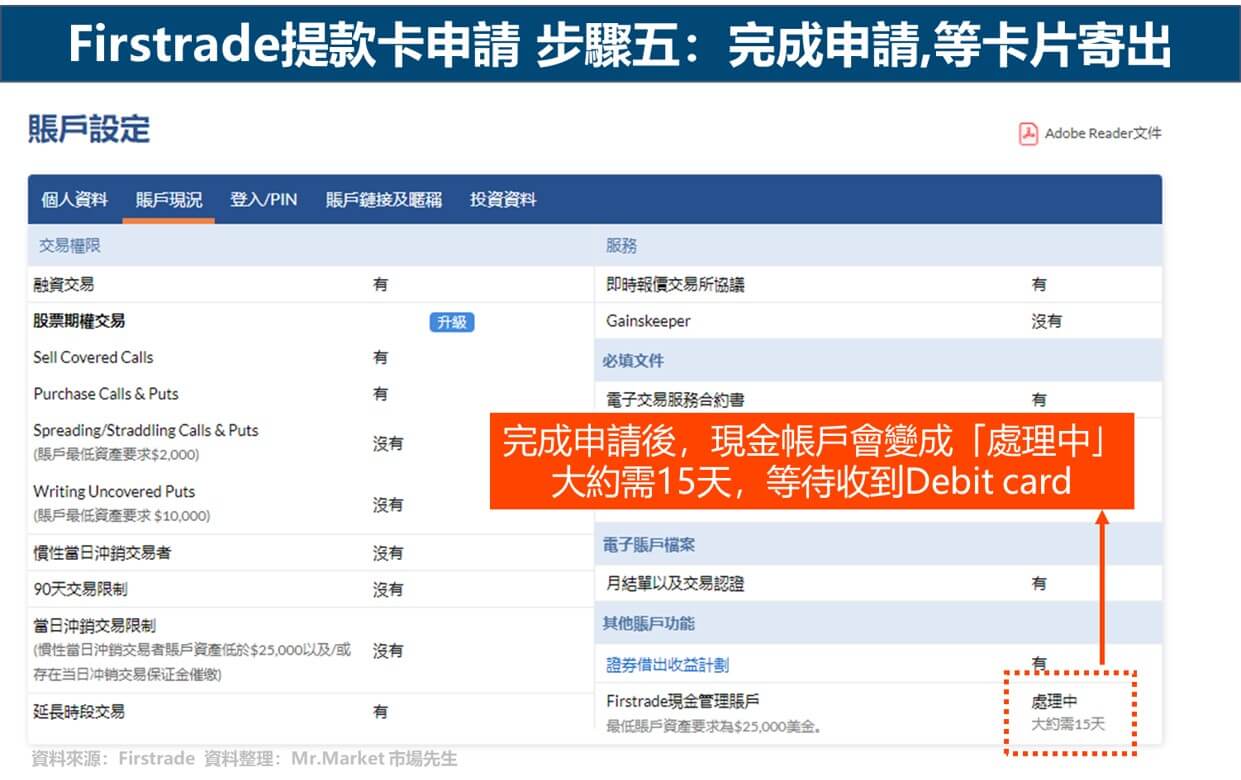Image resolution: width=1241 pixels, height=780 pixels.
Task: Select the 賬戶現況 tab
Action: (x=169, y=199)
